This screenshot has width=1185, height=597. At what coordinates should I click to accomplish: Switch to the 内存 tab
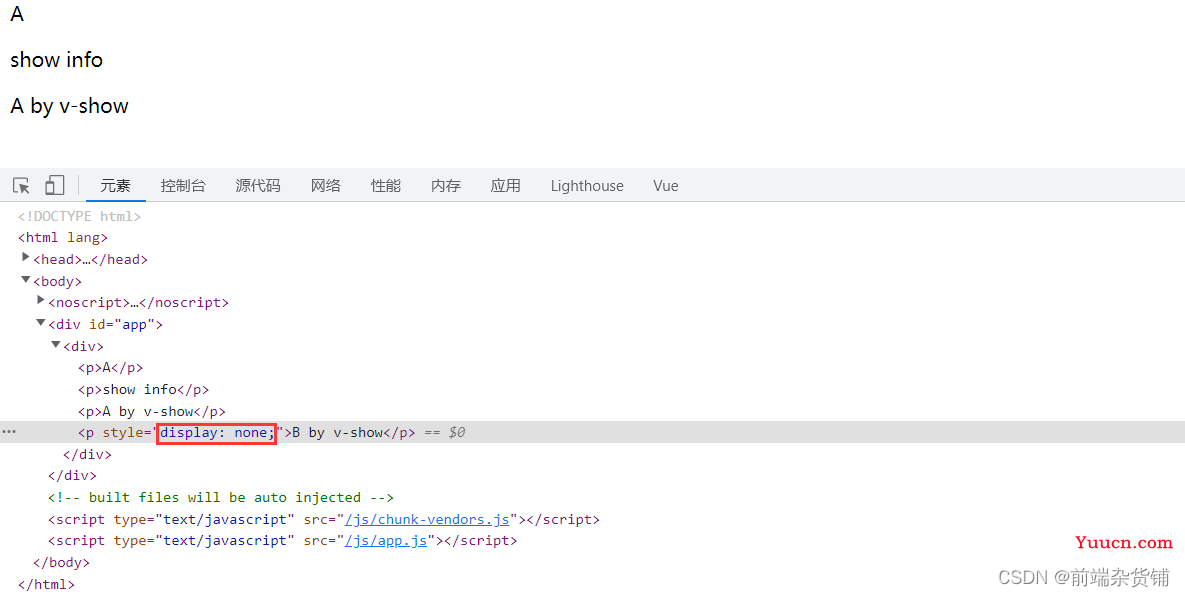click(x=446, y=186)
